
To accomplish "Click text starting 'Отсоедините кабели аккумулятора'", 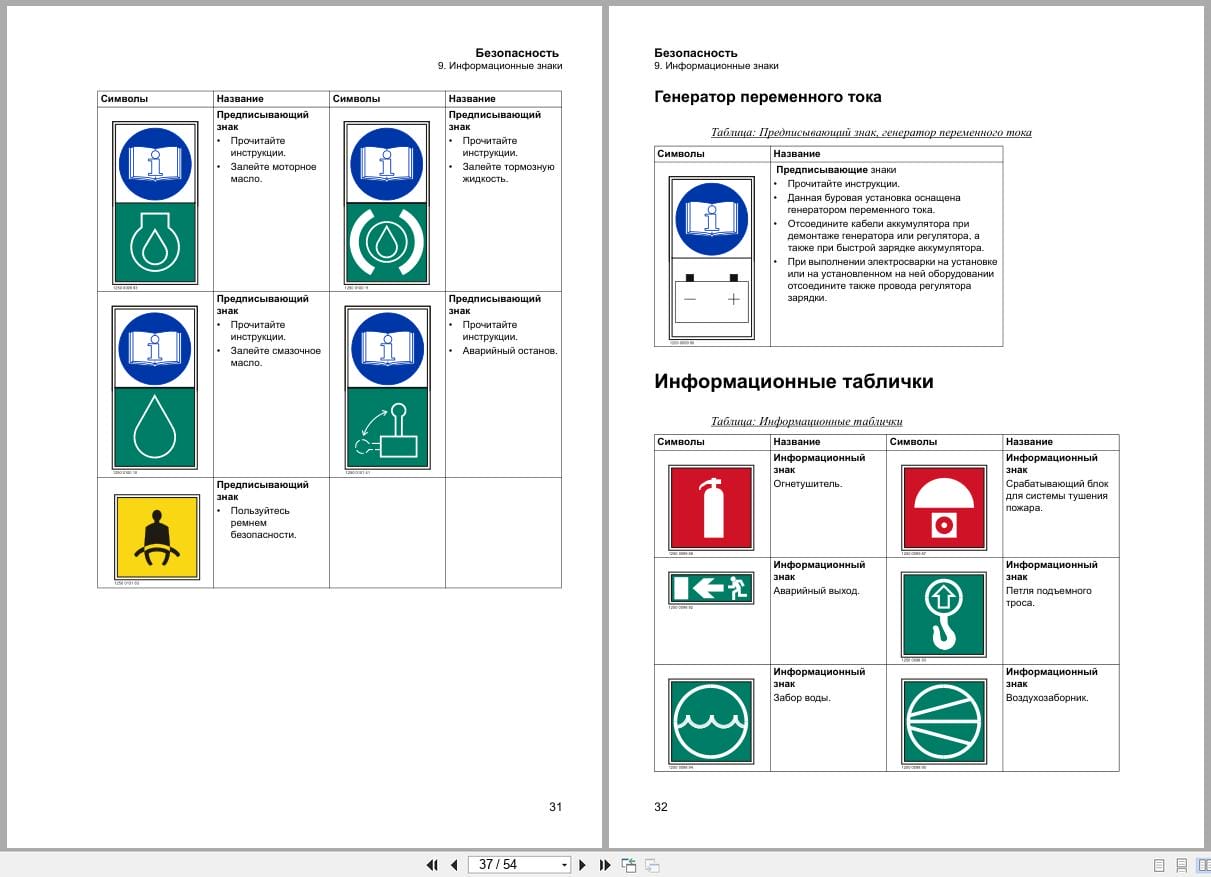I will click(886, 236).
